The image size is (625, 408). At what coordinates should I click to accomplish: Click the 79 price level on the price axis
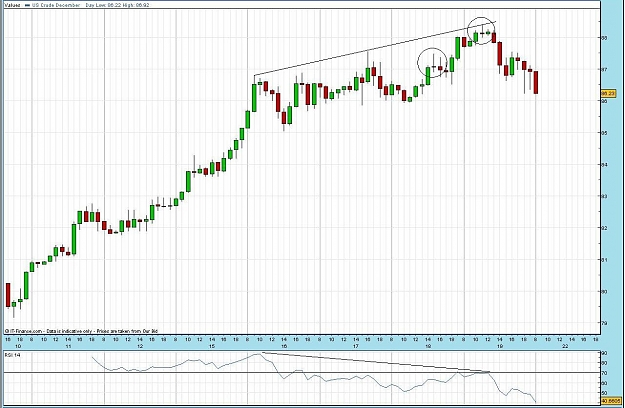(605, 323)
